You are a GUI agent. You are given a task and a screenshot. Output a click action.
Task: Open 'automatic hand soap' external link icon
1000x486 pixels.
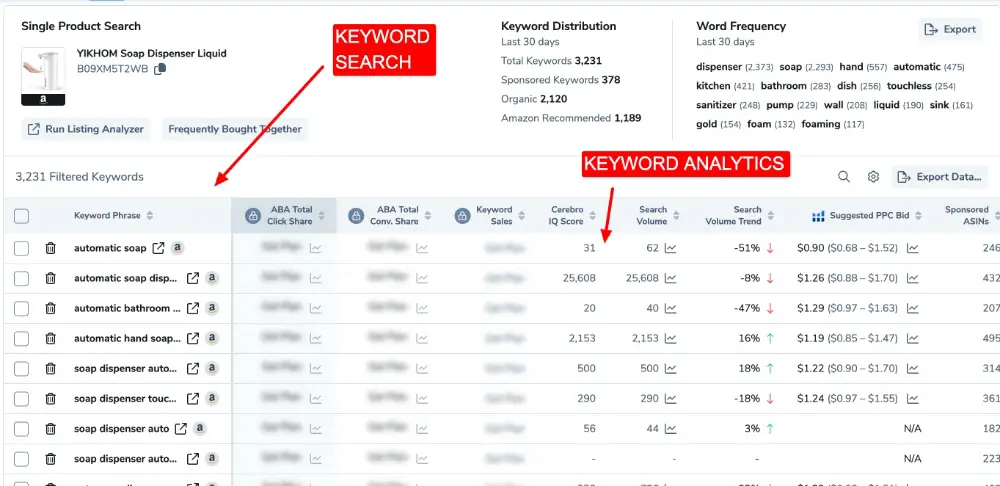coord(192,338)
